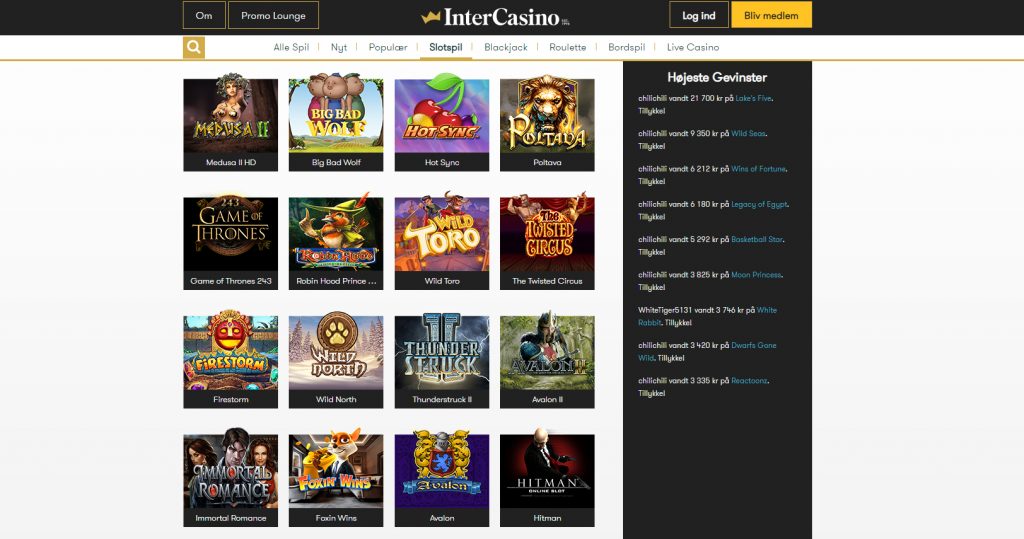
Task: Switch to the Alle Spil tab
Action: tap(291, 47)
